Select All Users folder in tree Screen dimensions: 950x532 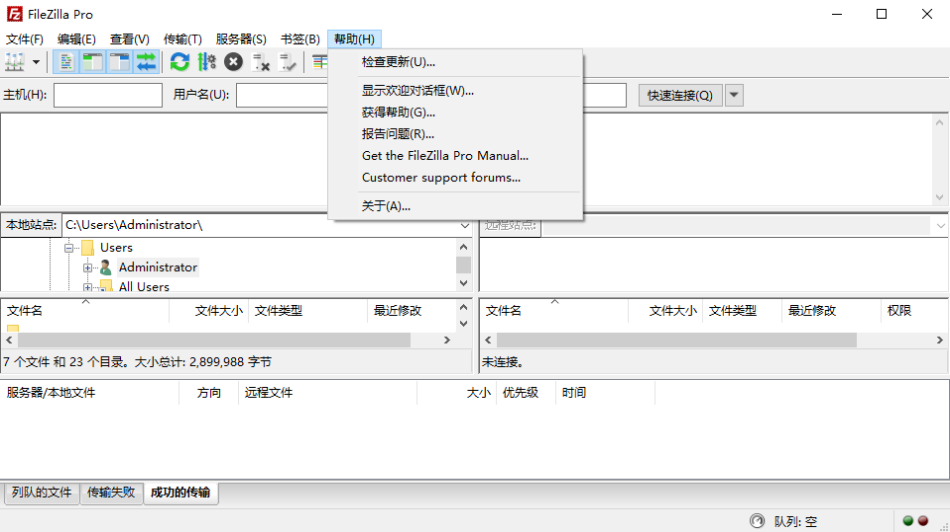coord(144,287)
